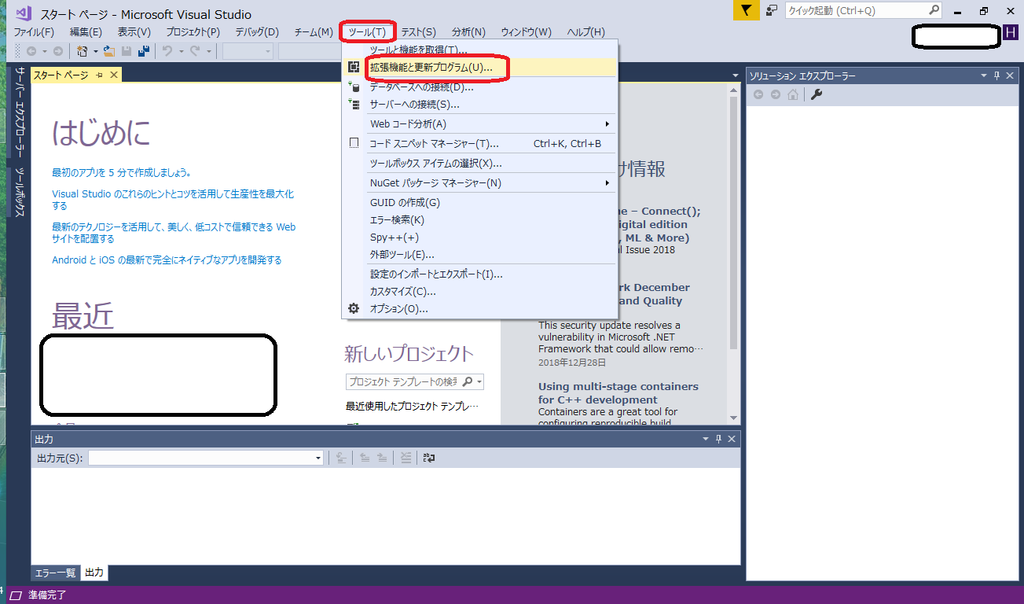Pin the 出力 panel auto-hide icon
This screenshot has height=604, width=1024.
(718, 439)
